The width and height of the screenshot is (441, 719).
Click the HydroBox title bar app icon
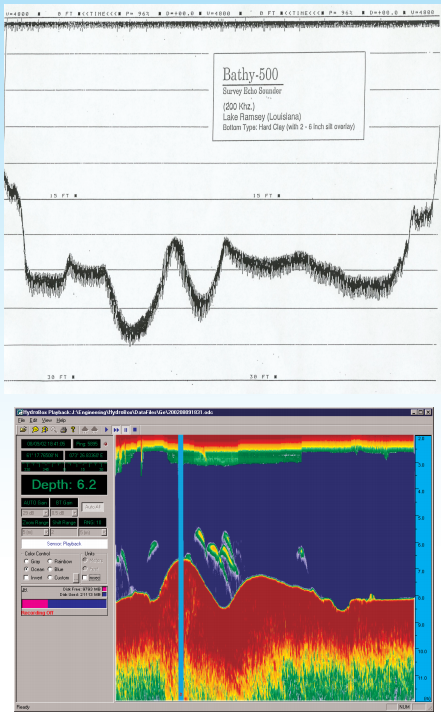(x=20, y=412)
